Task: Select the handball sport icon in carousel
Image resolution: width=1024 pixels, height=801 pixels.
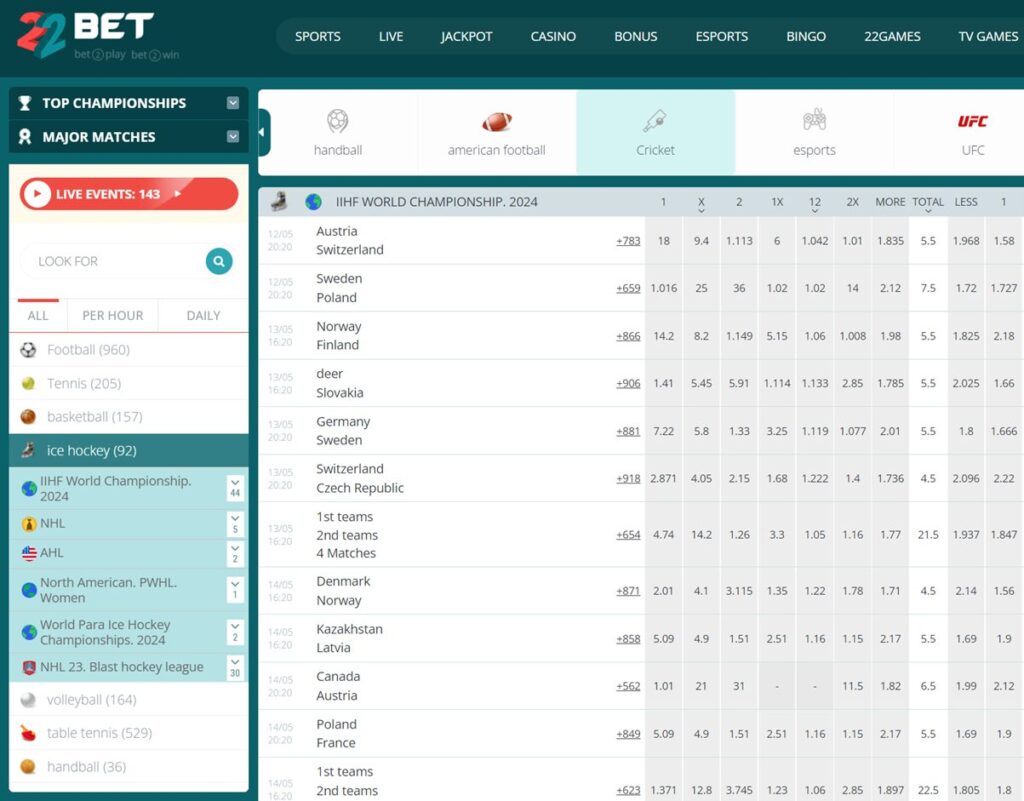Action: point(338,121)
